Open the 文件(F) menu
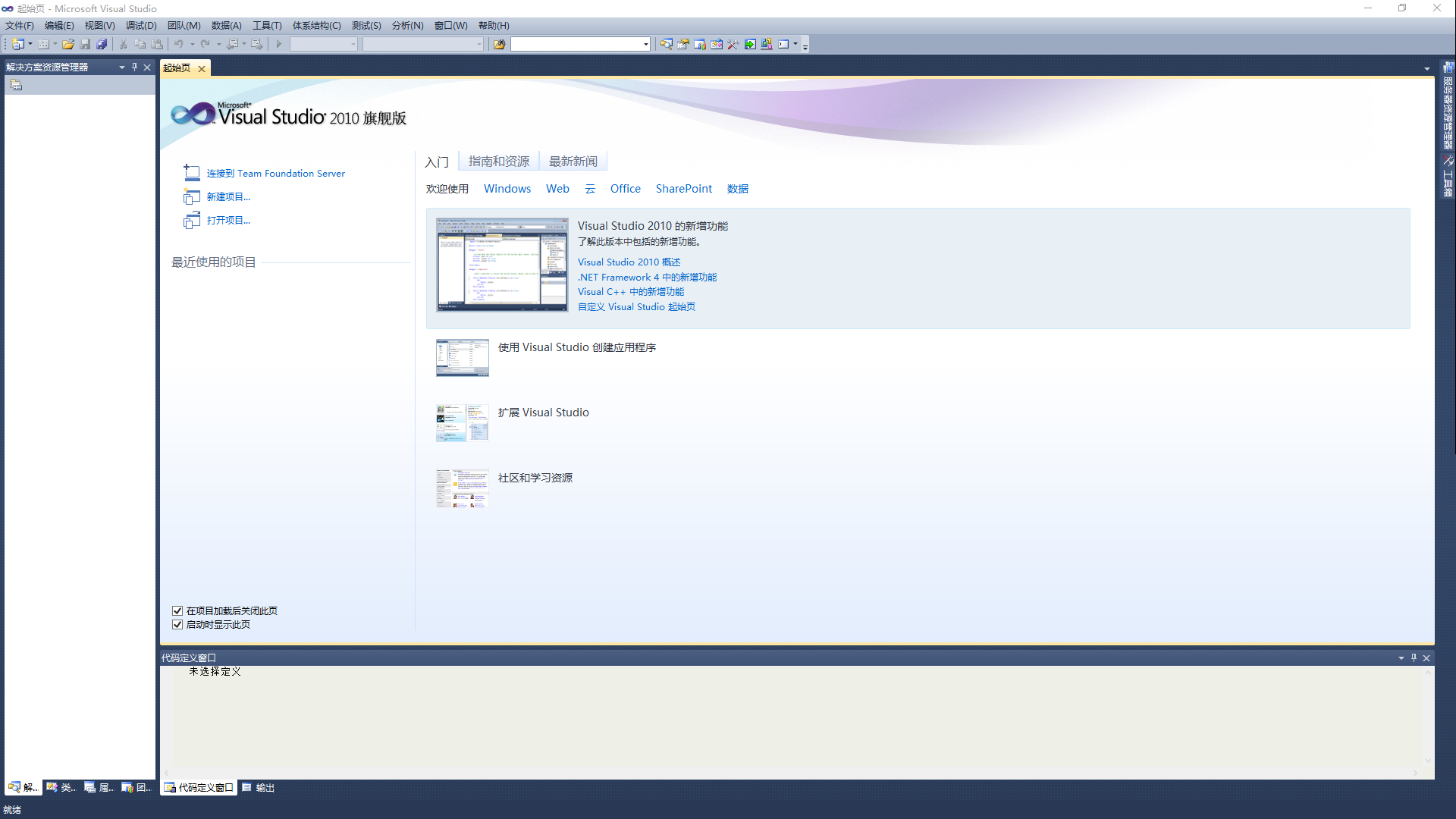 (20, 25)
